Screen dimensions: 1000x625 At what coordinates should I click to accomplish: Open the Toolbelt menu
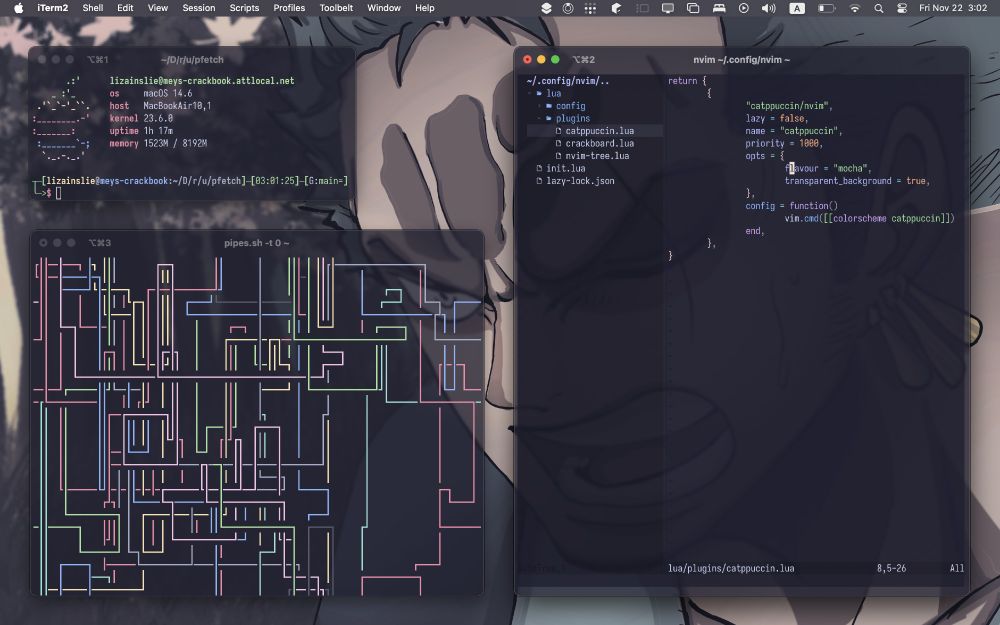pos(336,8)
